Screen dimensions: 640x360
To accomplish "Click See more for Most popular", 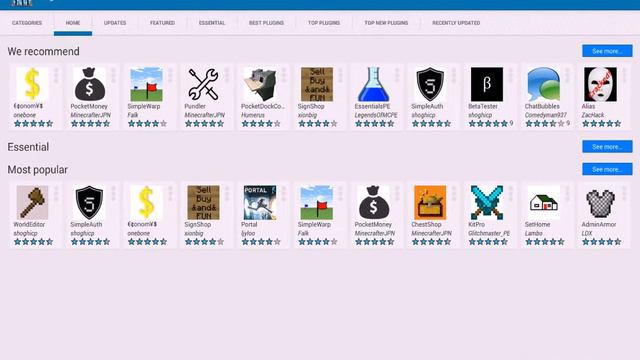I will (x=607, y=169).
